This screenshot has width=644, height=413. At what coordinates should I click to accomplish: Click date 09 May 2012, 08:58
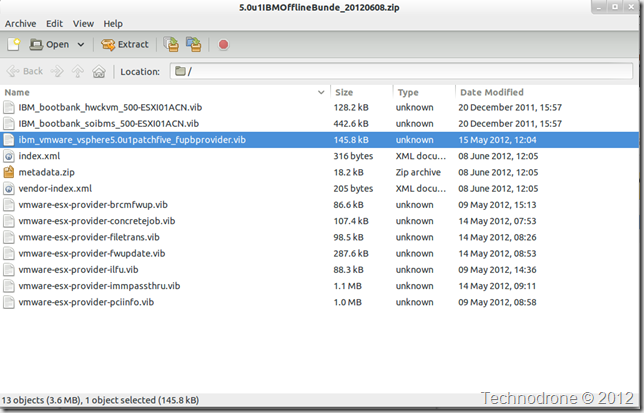497,302
